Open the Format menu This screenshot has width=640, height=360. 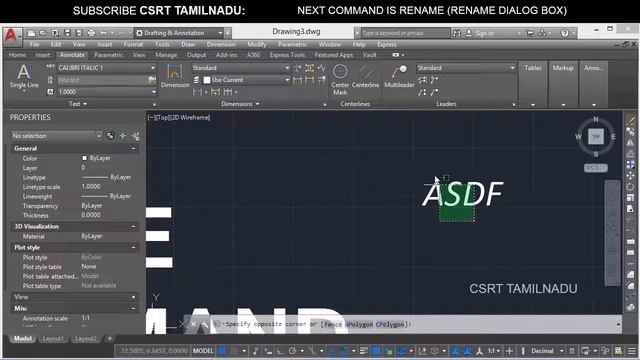click(x=133, y=44)
